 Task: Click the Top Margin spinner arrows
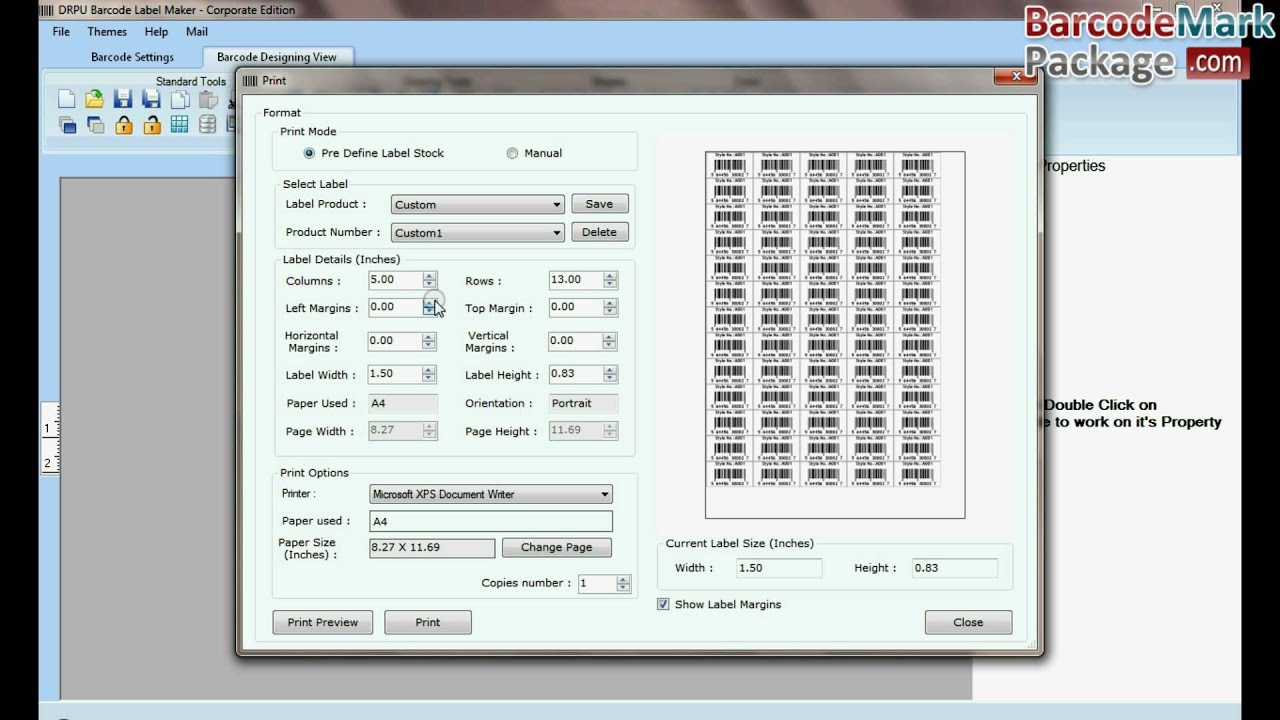tap(609, 308)
